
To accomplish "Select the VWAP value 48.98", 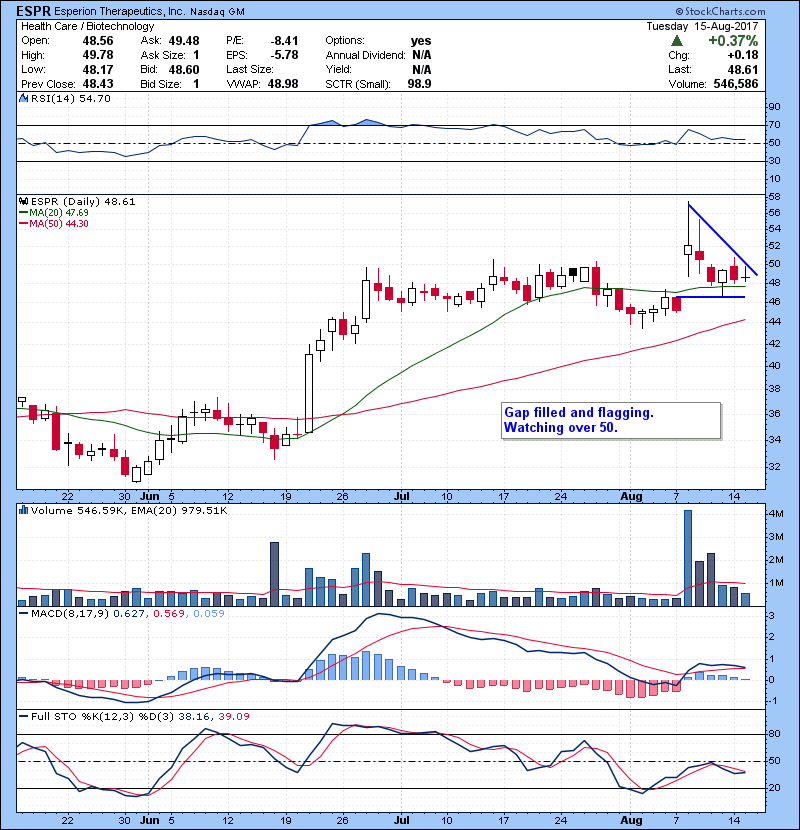I will tap(283, 84).
